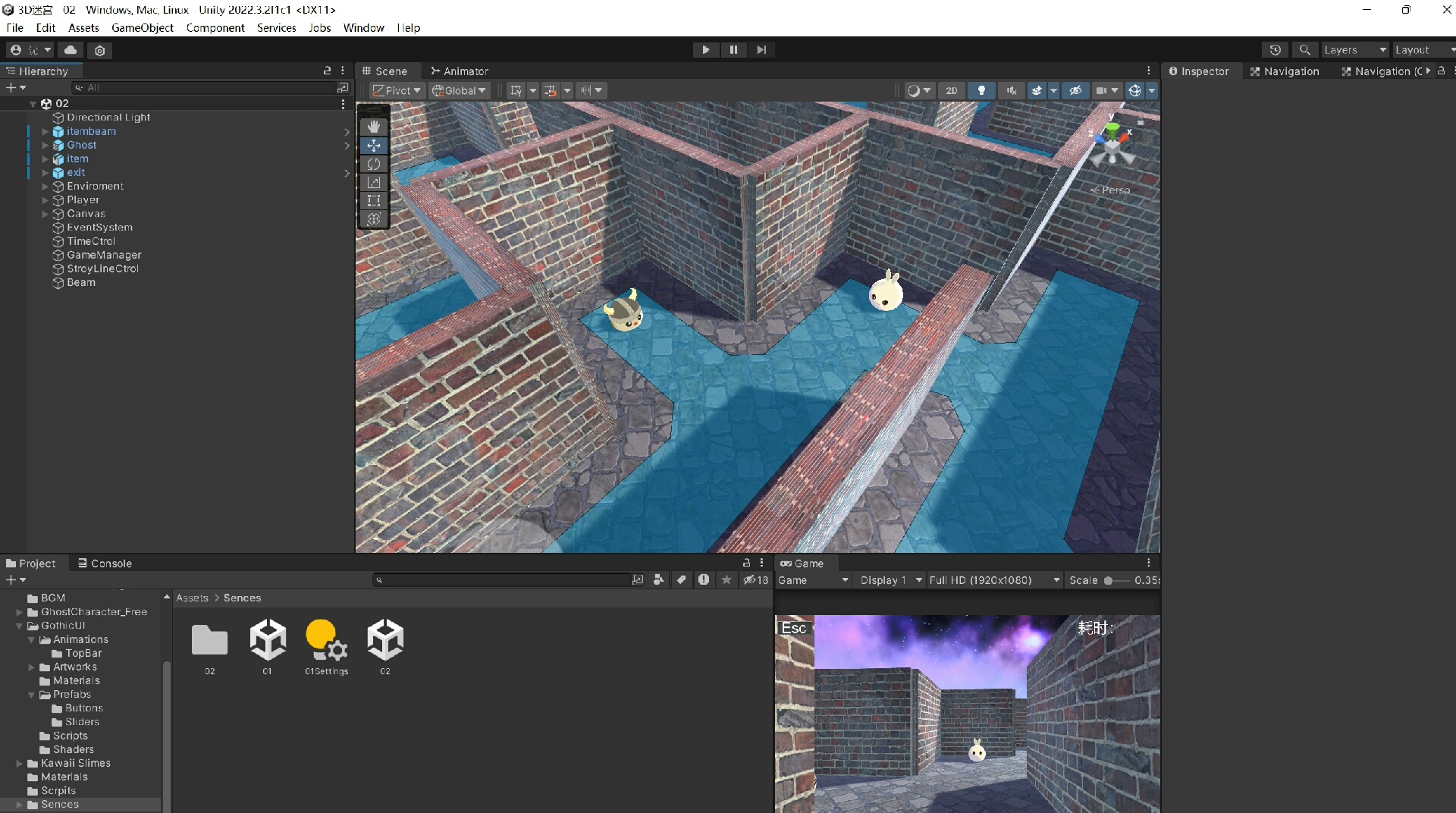Select the Rect tool in Scene

pos(374,201)
